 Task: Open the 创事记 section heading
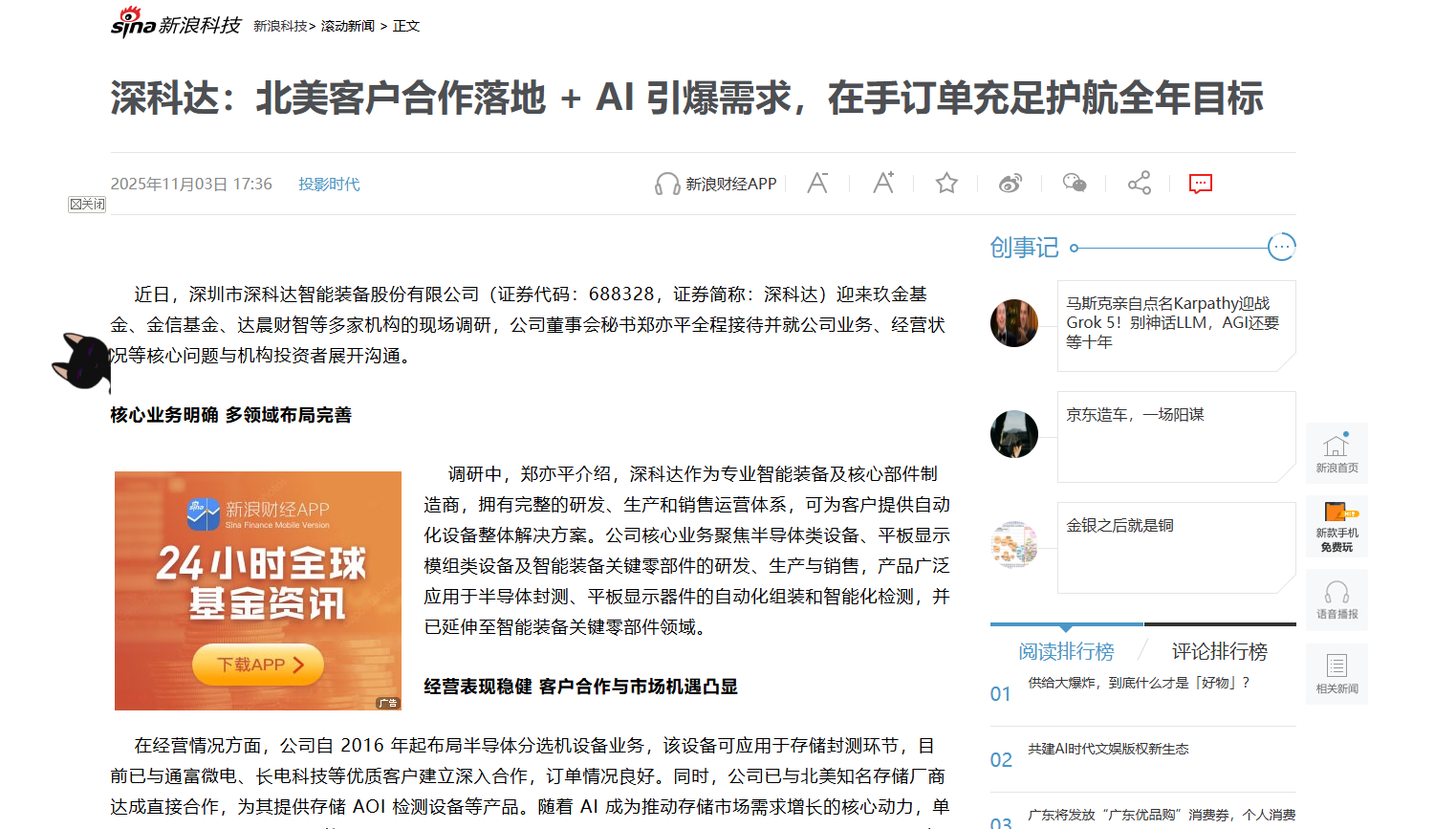1024,248
